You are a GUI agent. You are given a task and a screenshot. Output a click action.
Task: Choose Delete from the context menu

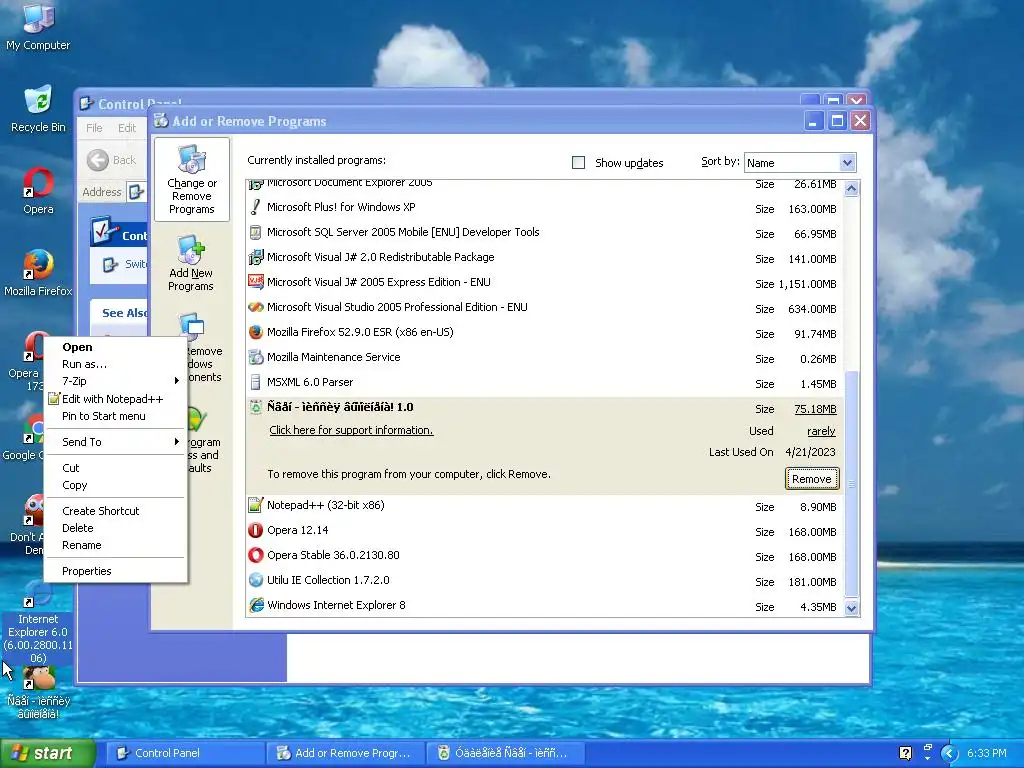(116, 528)
